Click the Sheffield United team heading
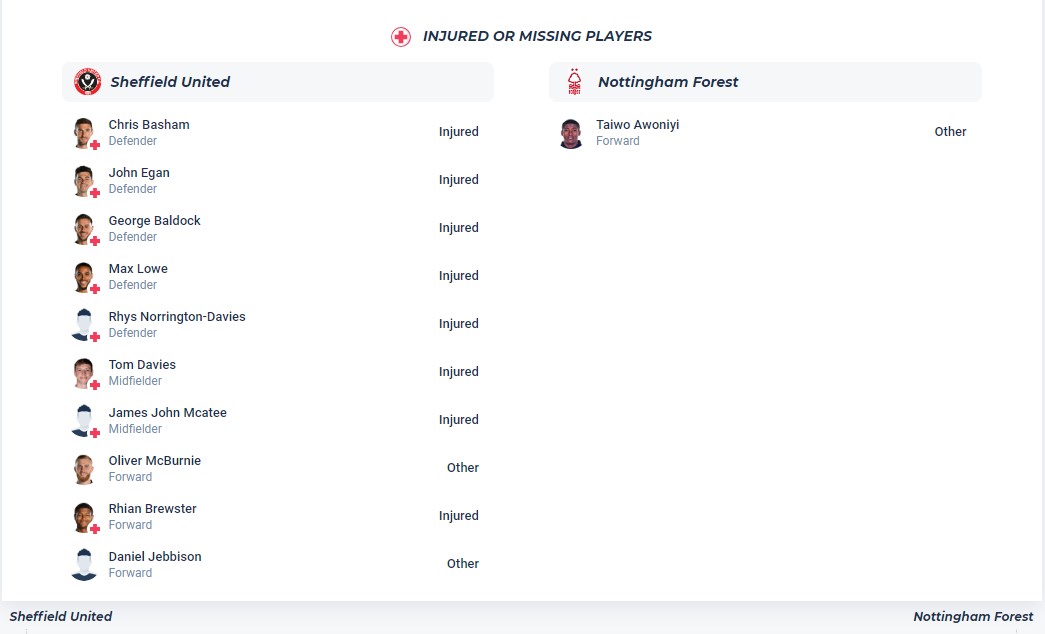1045x634 pixels. (x=170, y=82)
